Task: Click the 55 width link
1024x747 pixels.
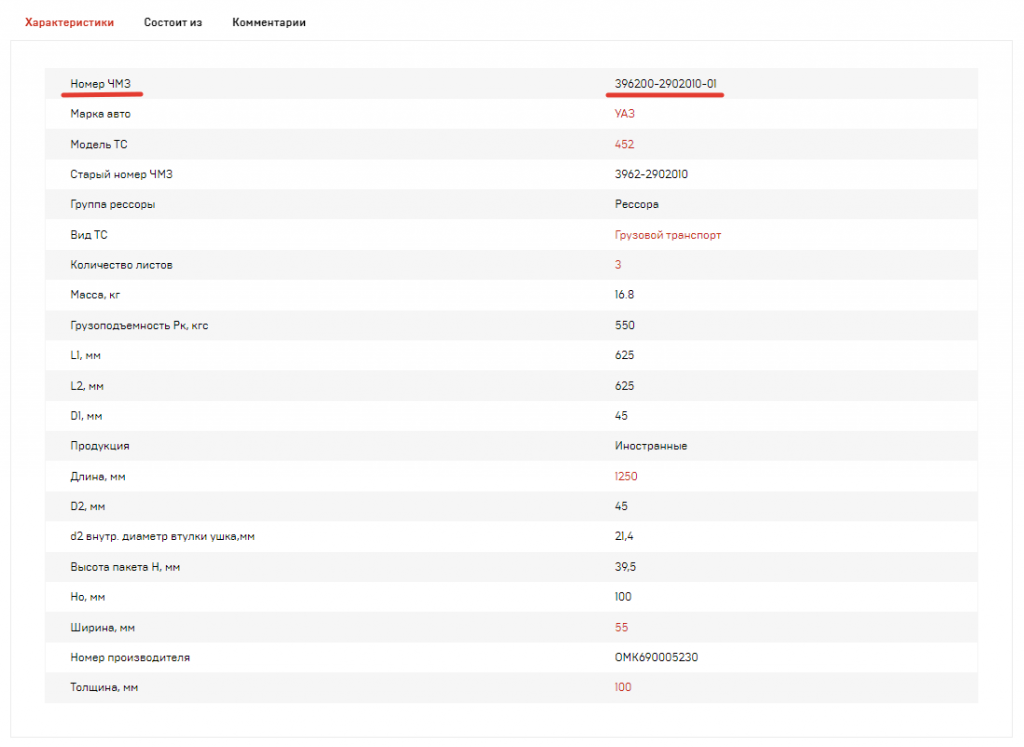Action: [622, 627]
